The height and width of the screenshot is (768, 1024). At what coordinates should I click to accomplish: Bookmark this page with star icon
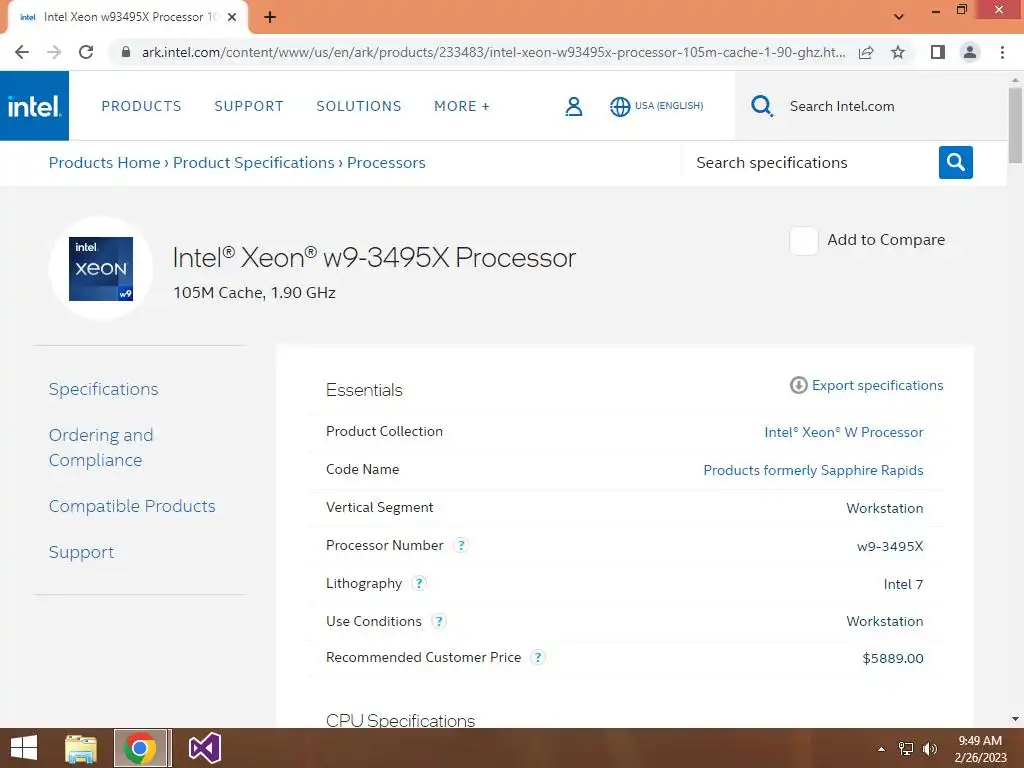tap(898, 52)
